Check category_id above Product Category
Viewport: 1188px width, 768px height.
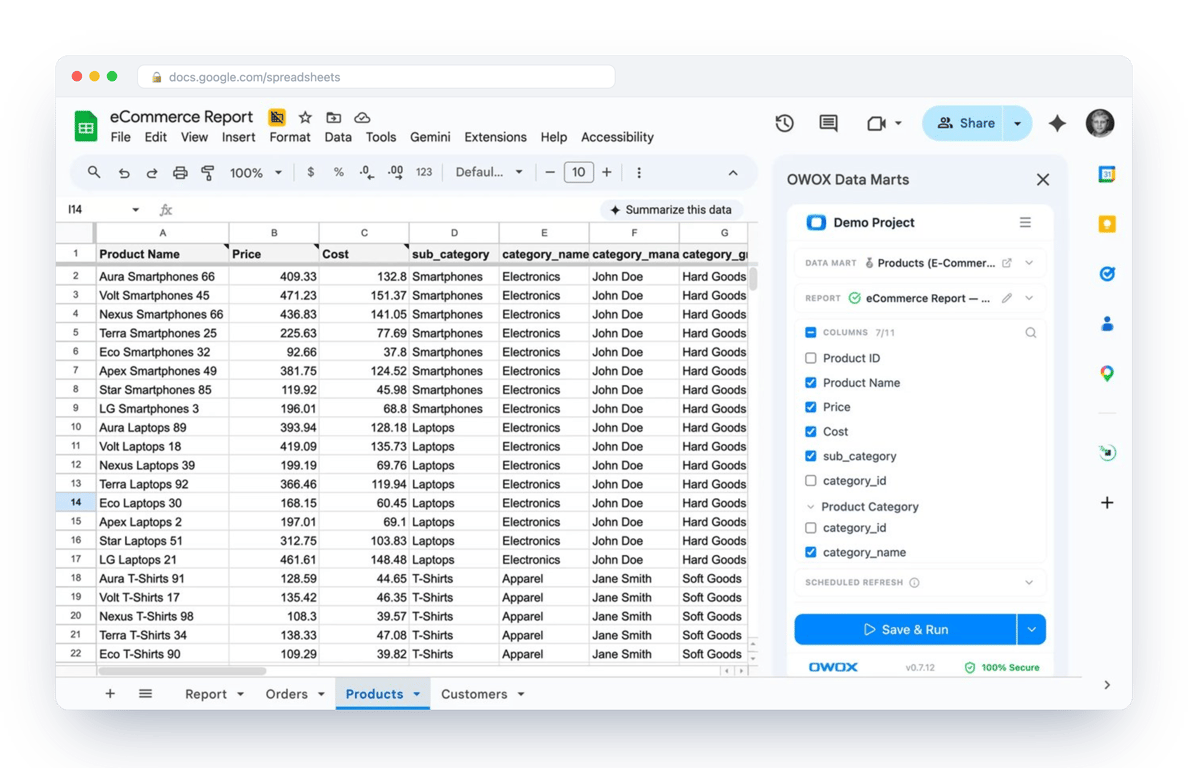pyautogui.click(x=811, y=480)
